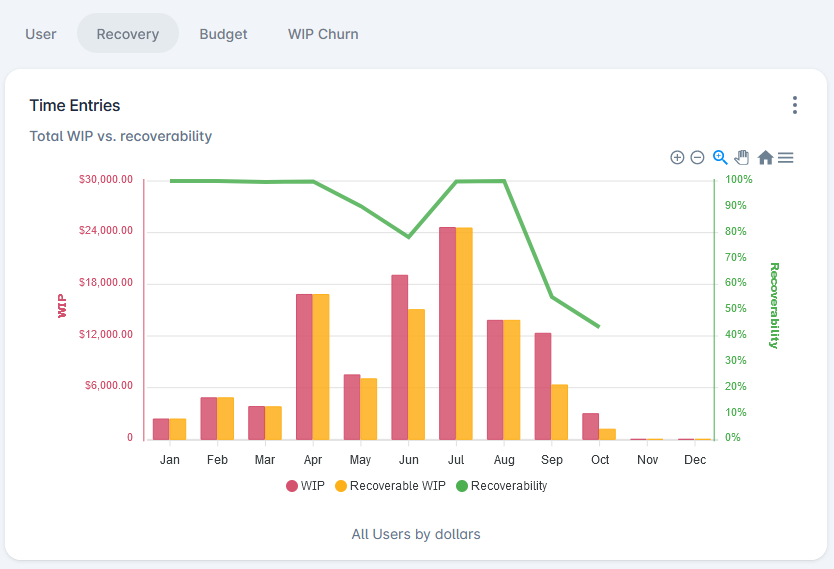Click the chart zoom in icon
The image size is (834, 569).
(x=677, y=157)
